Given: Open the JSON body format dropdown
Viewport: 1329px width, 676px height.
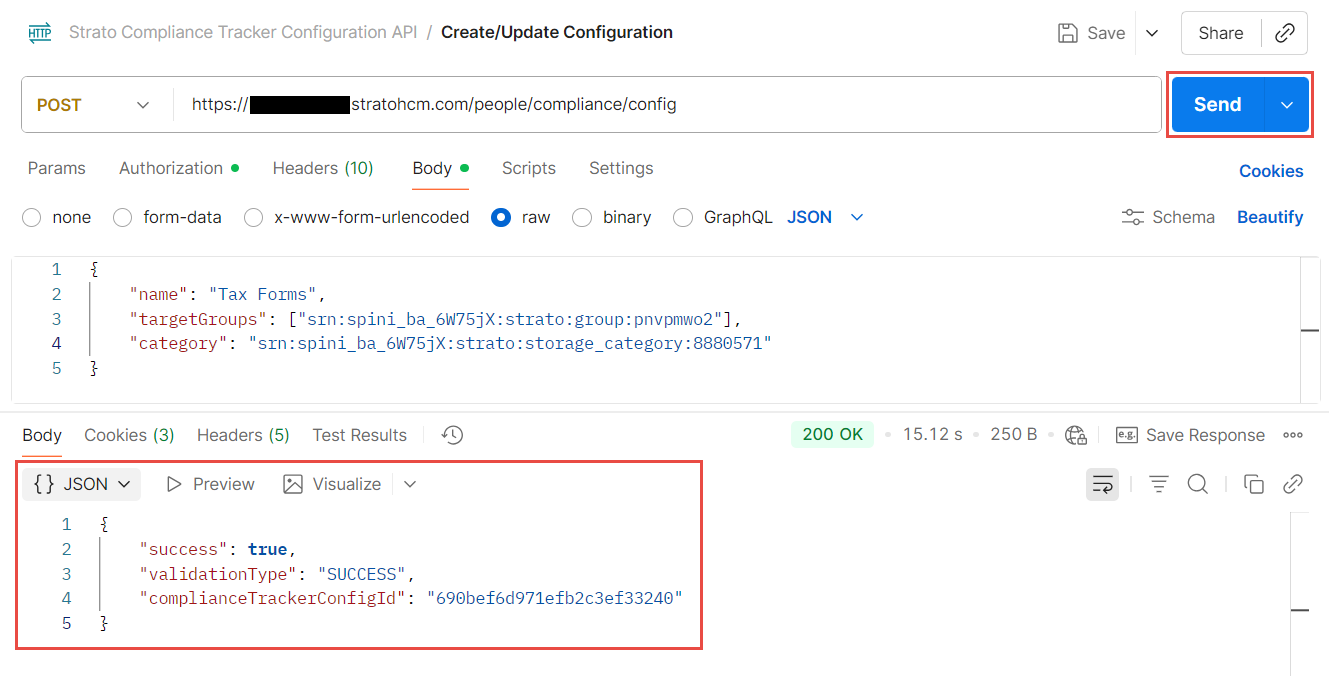Looking at the screenshot, I should click(825, 217).
